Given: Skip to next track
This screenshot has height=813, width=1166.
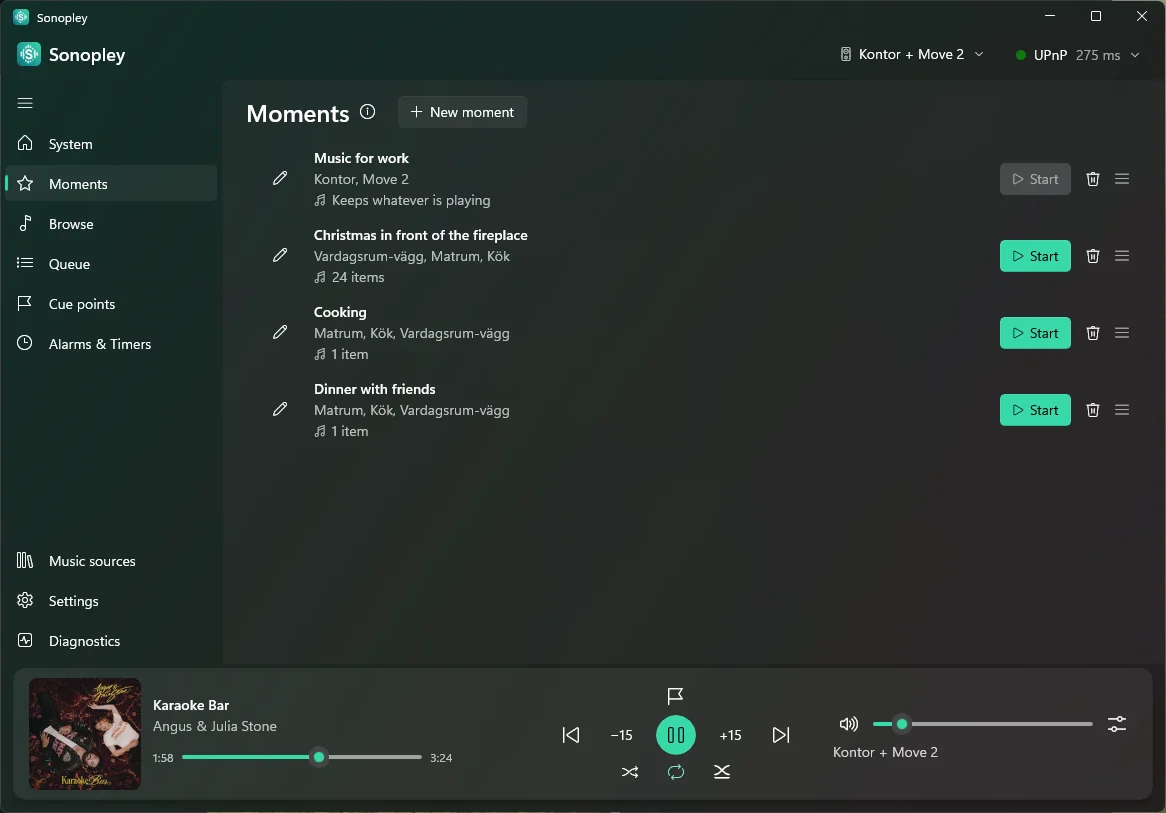Looking at the screenshot, I should (781, 735).
